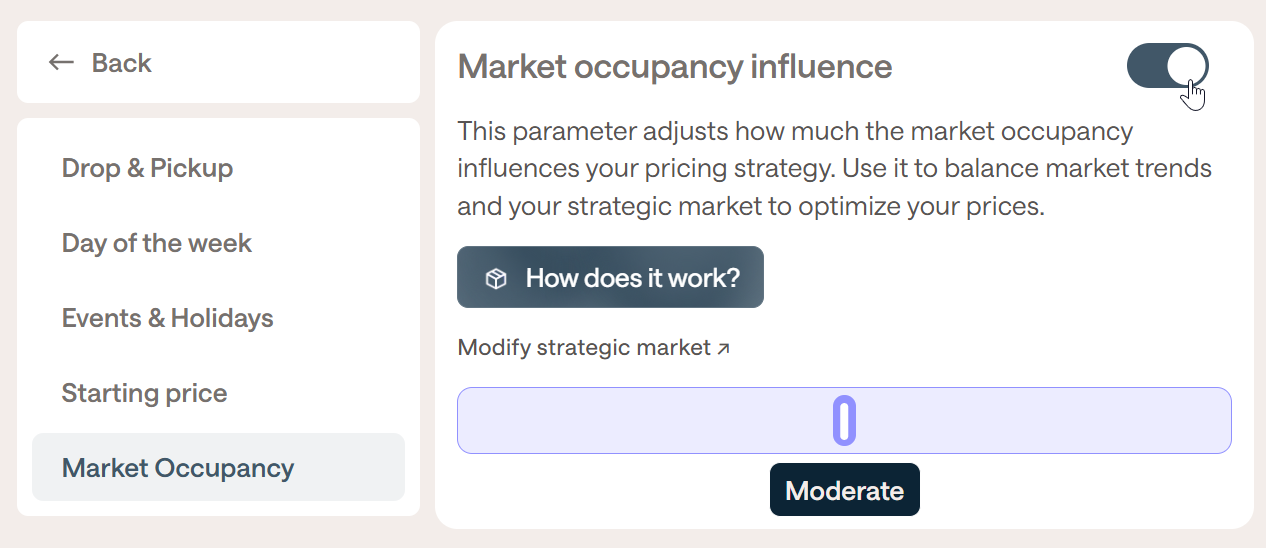Click the Moderate tooltip label

click(844, 490)
